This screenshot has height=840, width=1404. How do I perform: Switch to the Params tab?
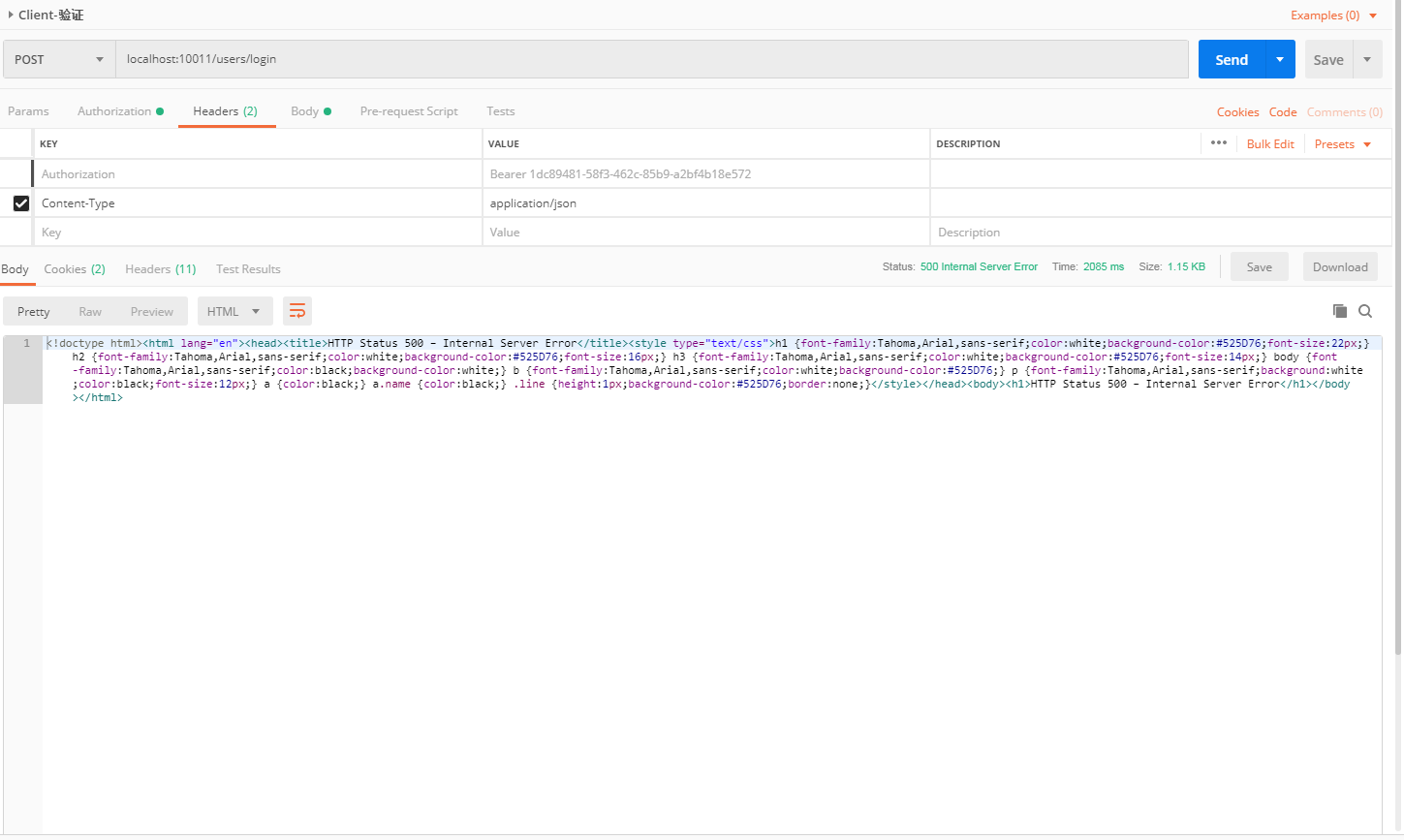pyautogui.click(x=28, y=111)
